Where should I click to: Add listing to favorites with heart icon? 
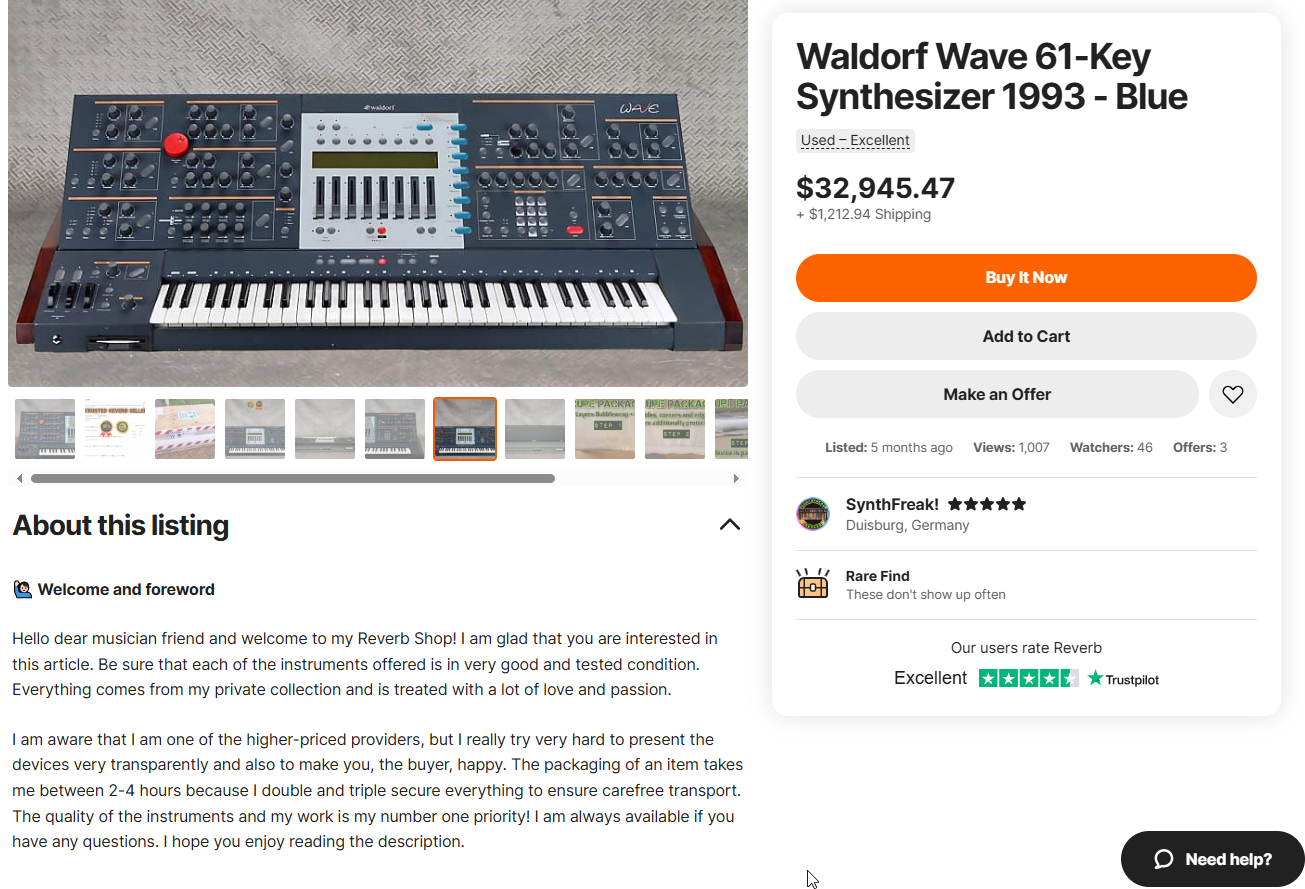[x=1232, y=394]
